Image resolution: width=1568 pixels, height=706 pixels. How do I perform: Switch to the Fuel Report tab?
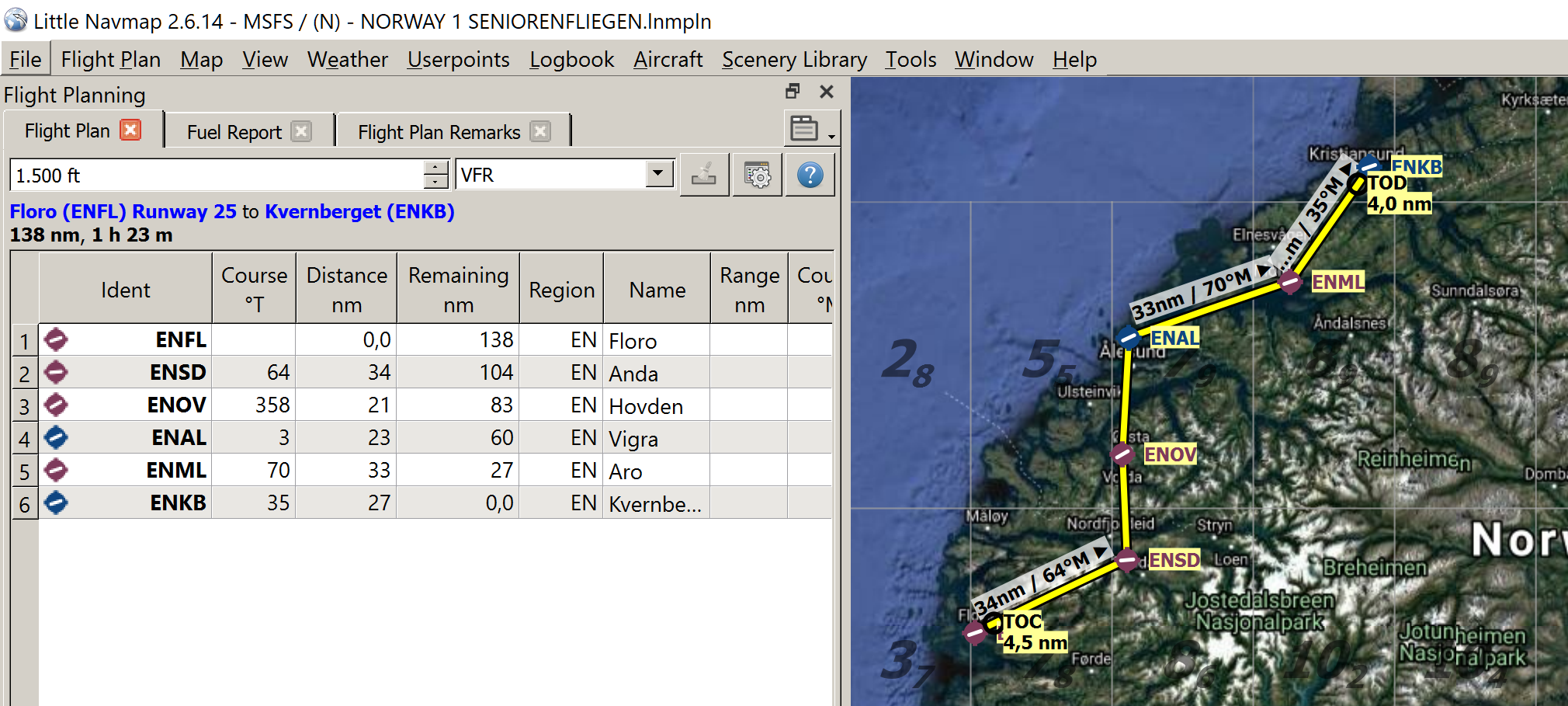click(234, 132)
